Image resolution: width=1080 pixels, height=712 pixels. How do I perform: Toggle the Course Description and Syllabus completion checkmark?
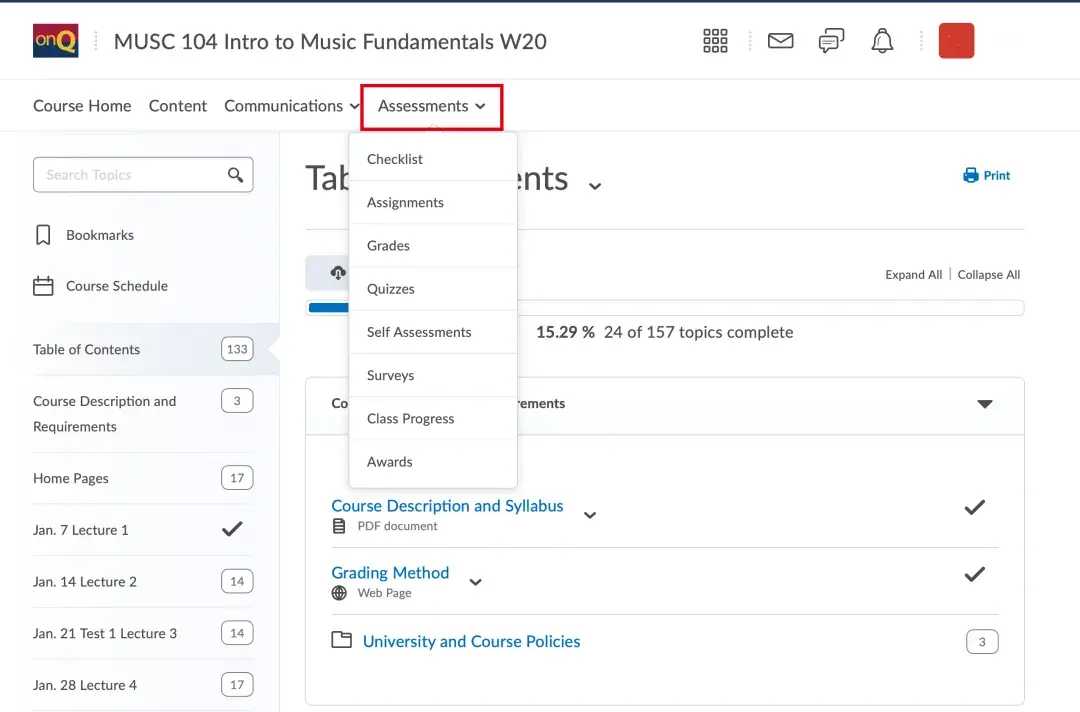tap(974, 507)
